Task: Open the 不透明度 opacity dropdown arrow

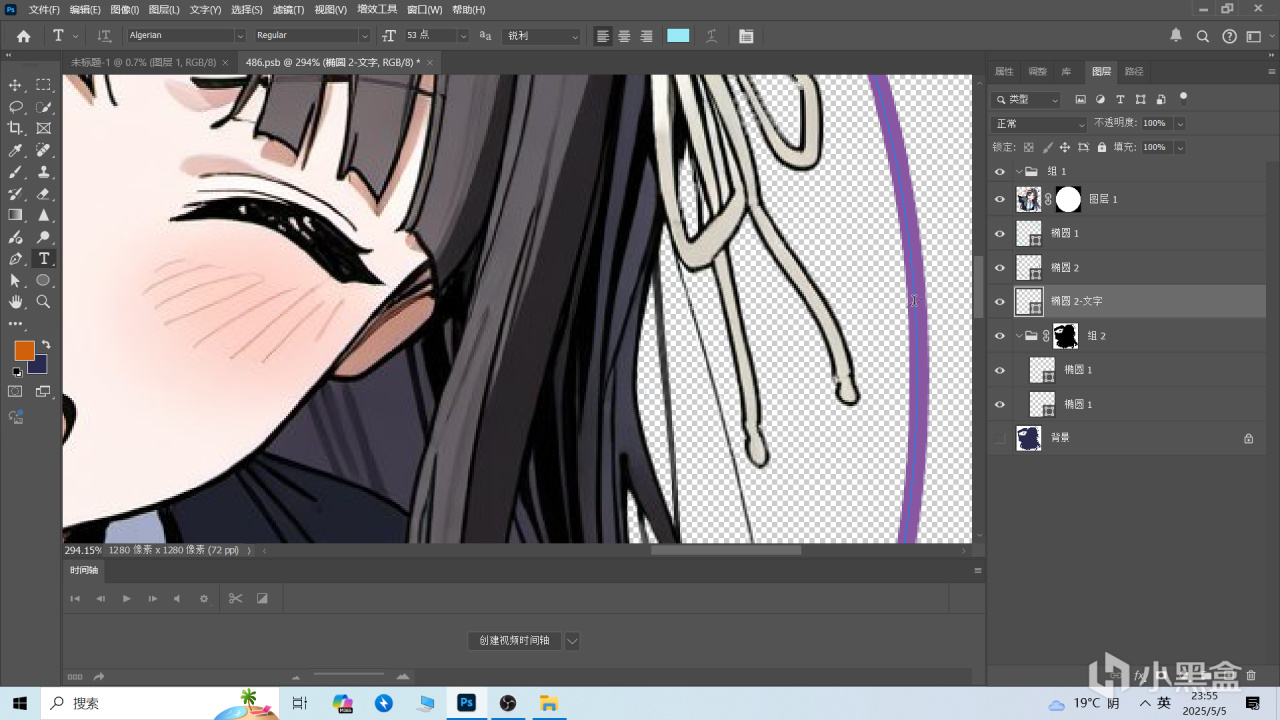Action: coord(1180,124)
